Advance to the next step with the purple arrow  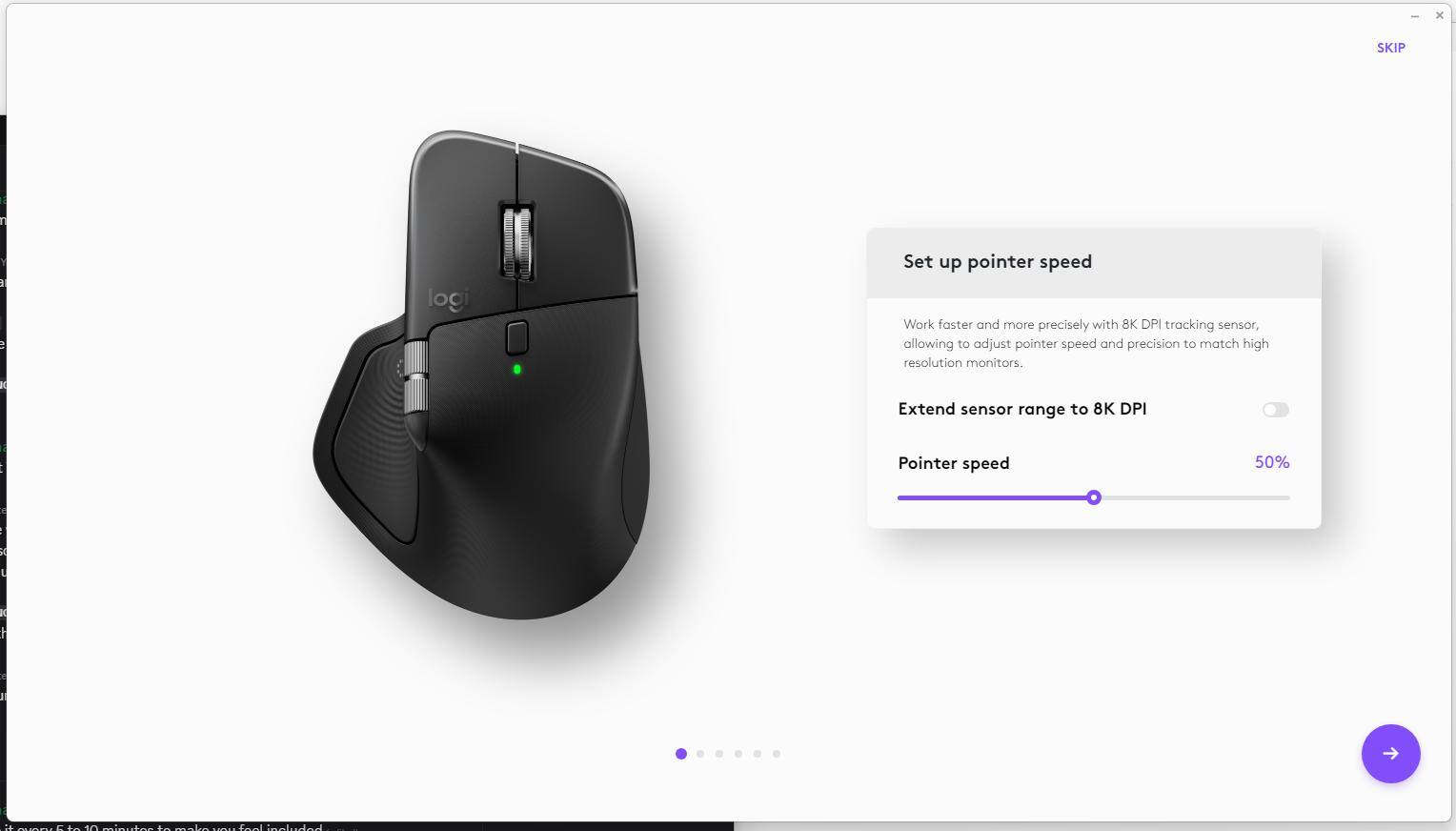pyautogui.click(x=1390, y=753)
